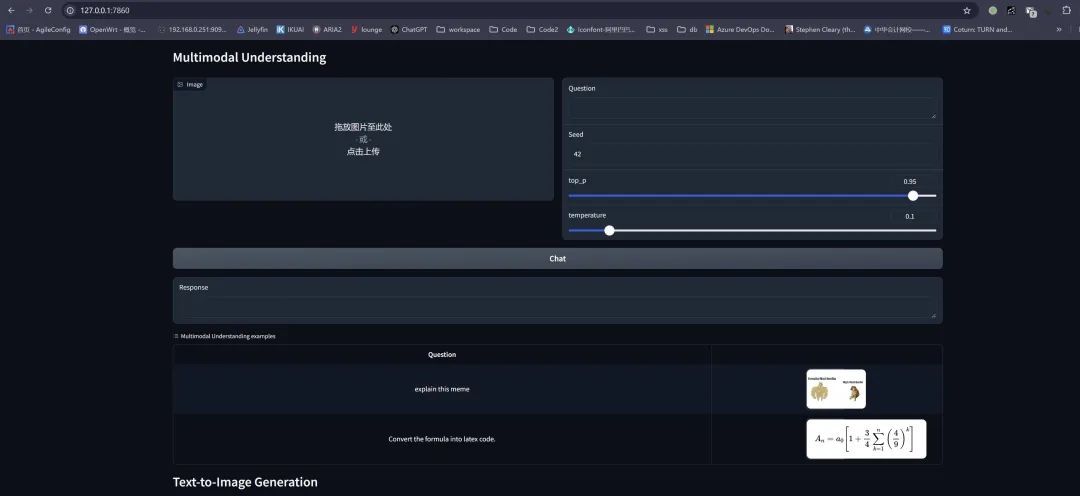
Task: Go back using the browser back arrow
Action: (11, 10)
